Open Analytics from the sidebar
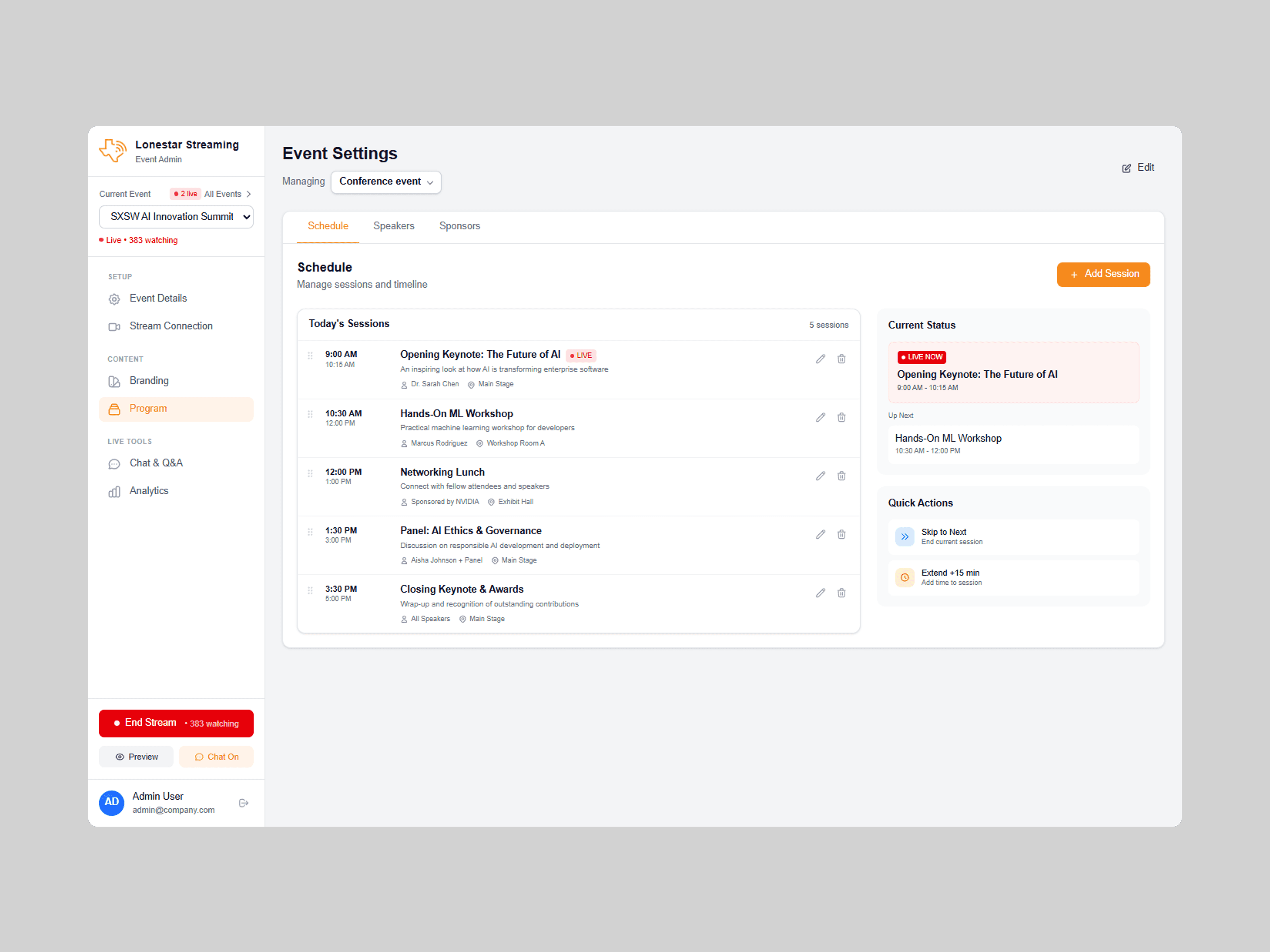 [149, 491]
